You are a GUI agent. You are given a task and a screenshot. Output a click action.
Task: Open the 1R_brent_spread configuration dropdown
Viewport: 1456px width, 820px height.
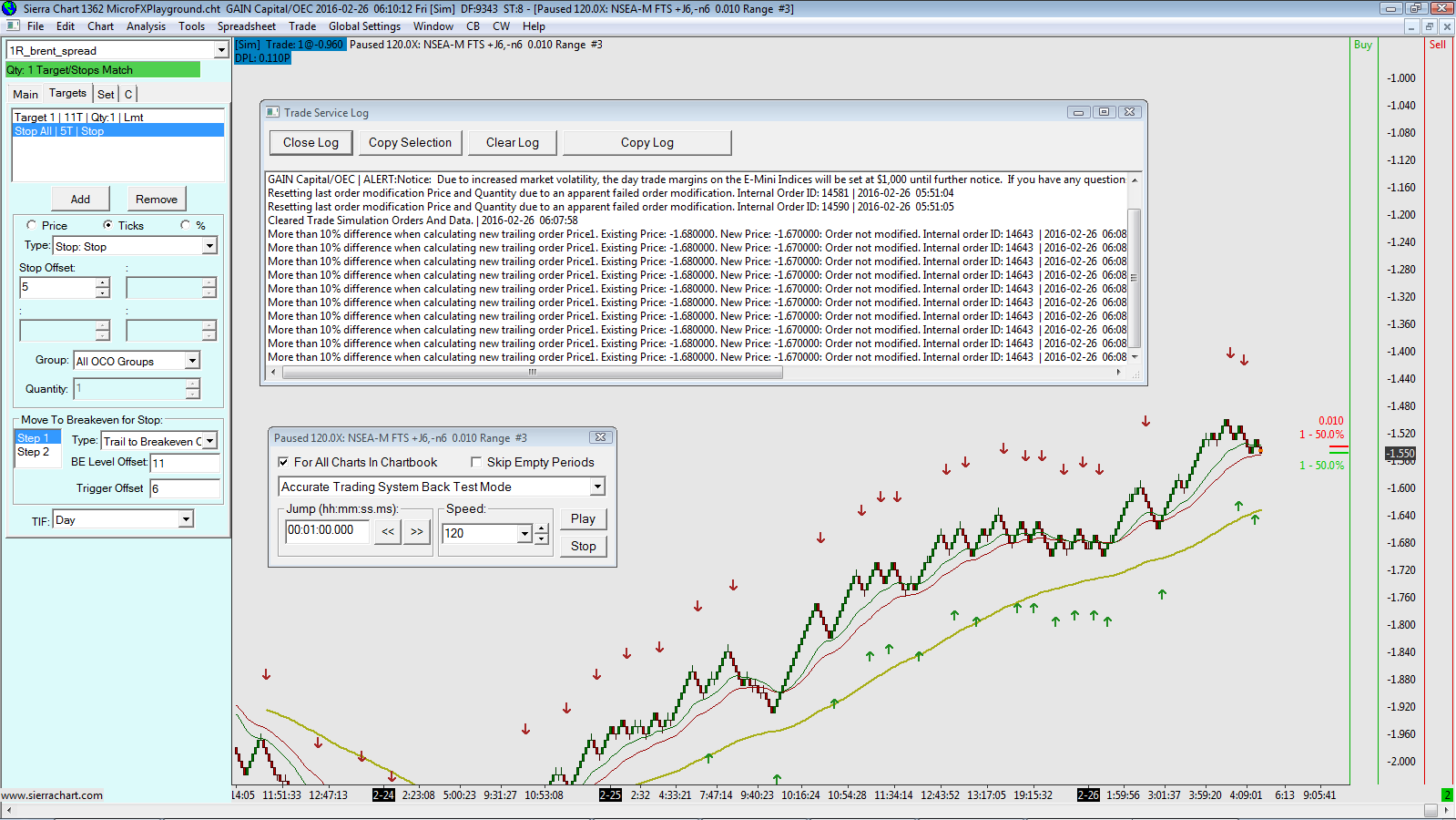coord(220,51)
